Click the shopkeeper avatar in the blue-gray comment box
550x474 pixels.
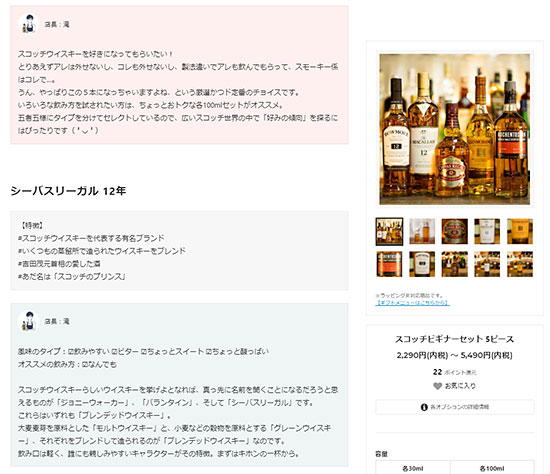pos(28,321)
